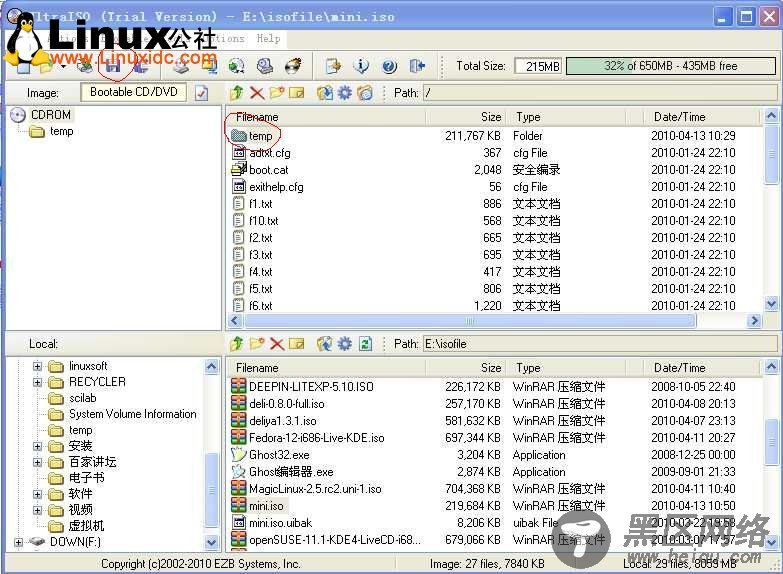Select Ghost32.exe in the local list

pyautogui.click(x=494, y=455)
